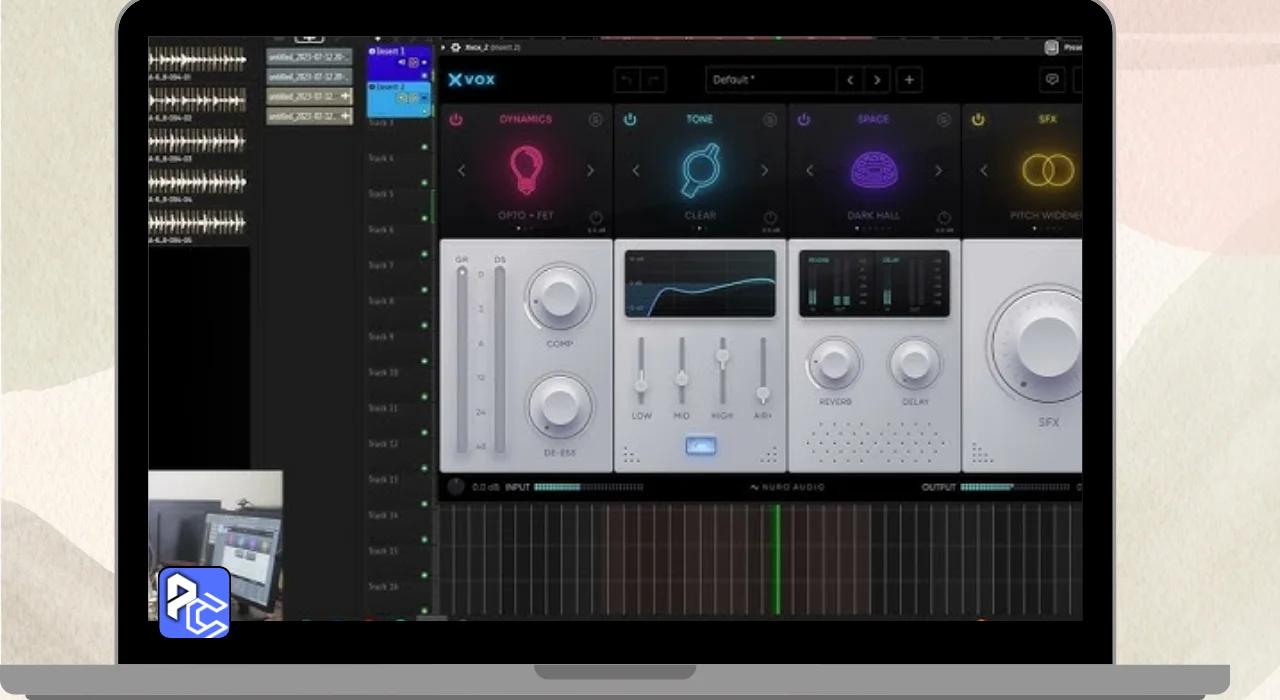Screen dimensions: 1280x700
Task: Switch to next Dynamics mode with right chevron
Action: coord(590,171)
